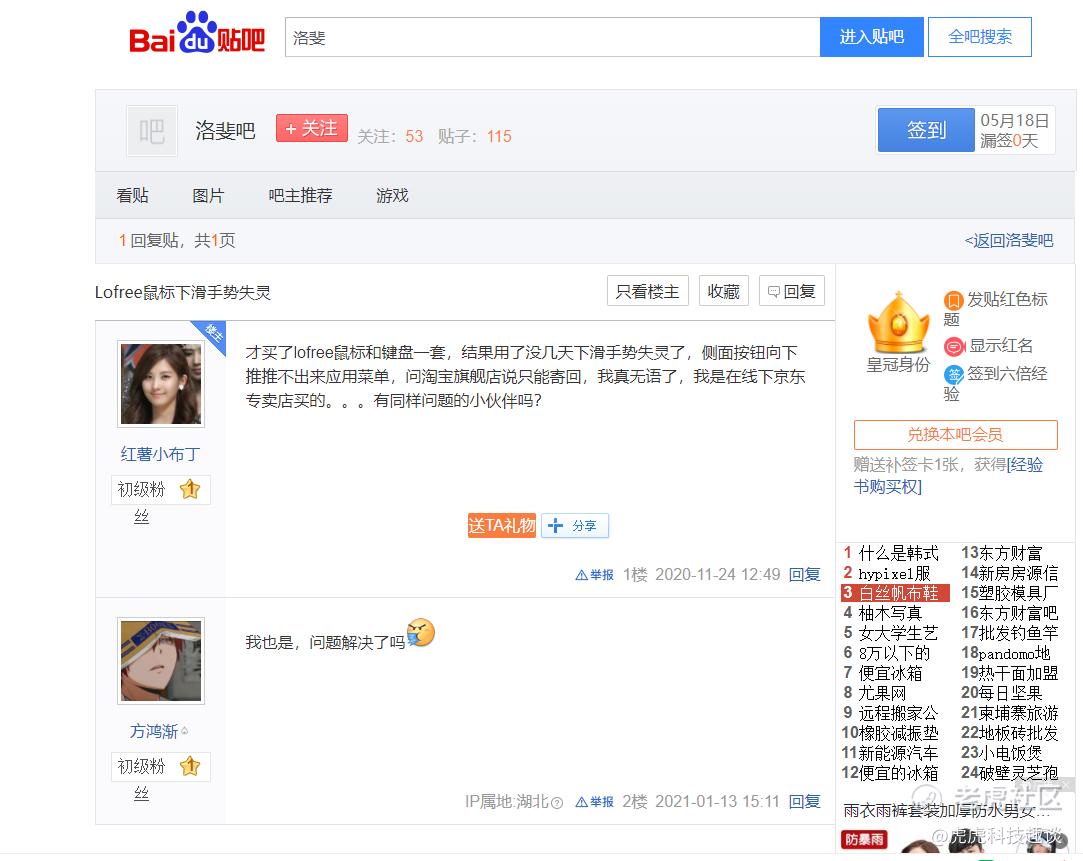Open hot topic 小电饭煲

point(1010,753)
